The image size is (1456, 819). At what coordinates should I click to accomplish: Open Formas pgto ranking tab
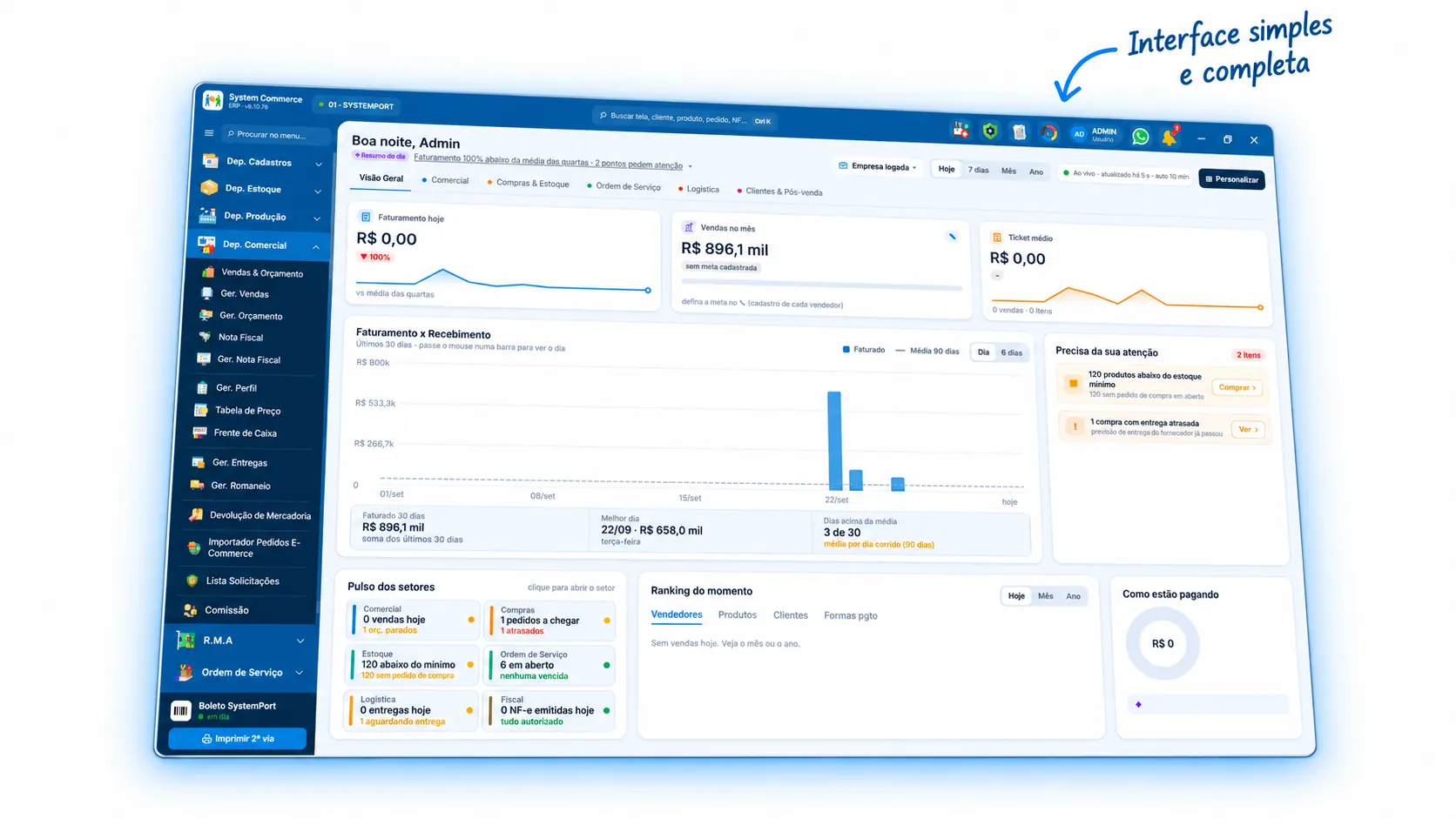851,616
